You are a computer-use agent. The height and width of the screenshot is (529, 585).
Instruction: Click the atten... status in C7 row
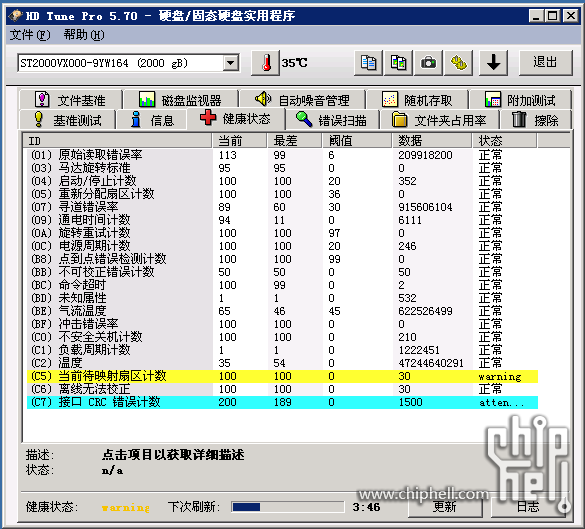click(x=501, y=403)
